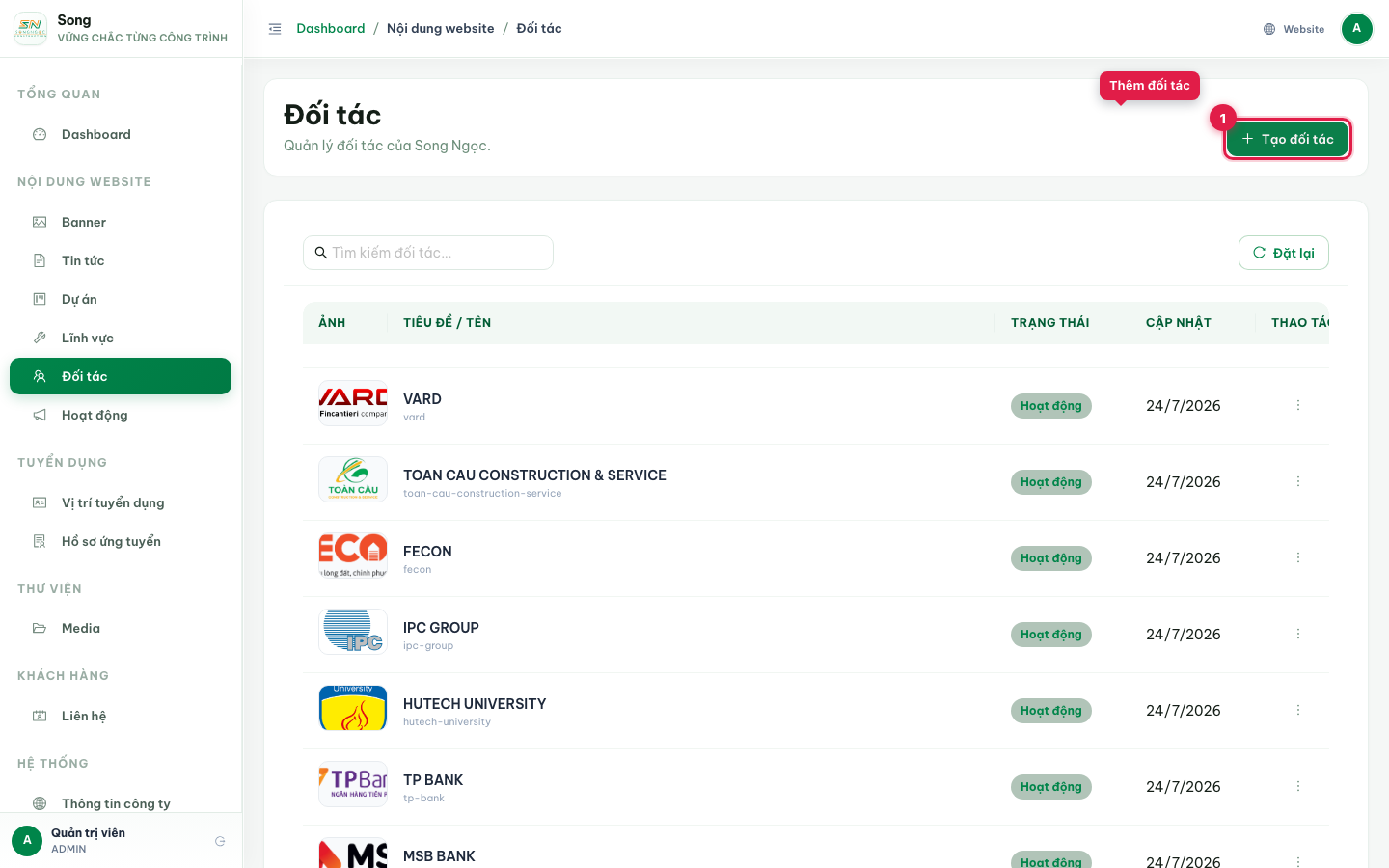Toggle the sidebar collapse icon

tap(275, 29)
